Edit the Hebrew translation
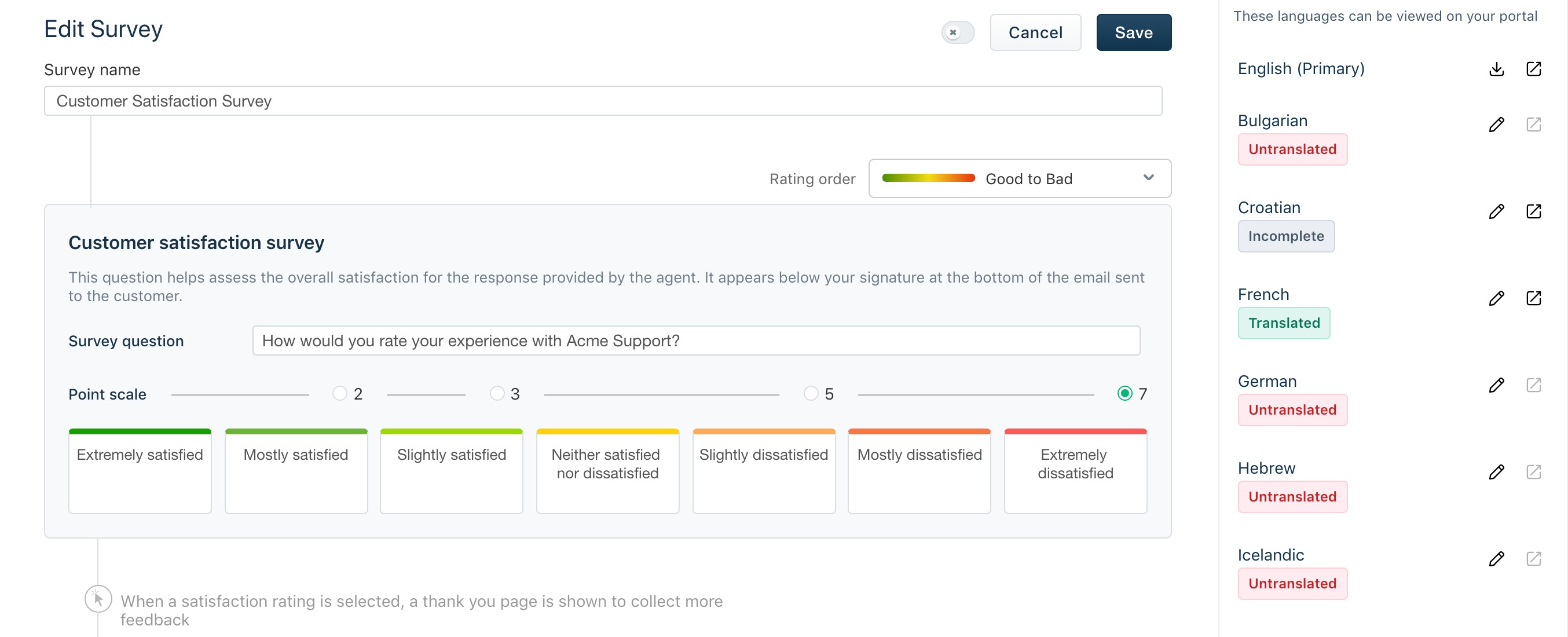The image size is (1568, 637). coord(1496,472)
